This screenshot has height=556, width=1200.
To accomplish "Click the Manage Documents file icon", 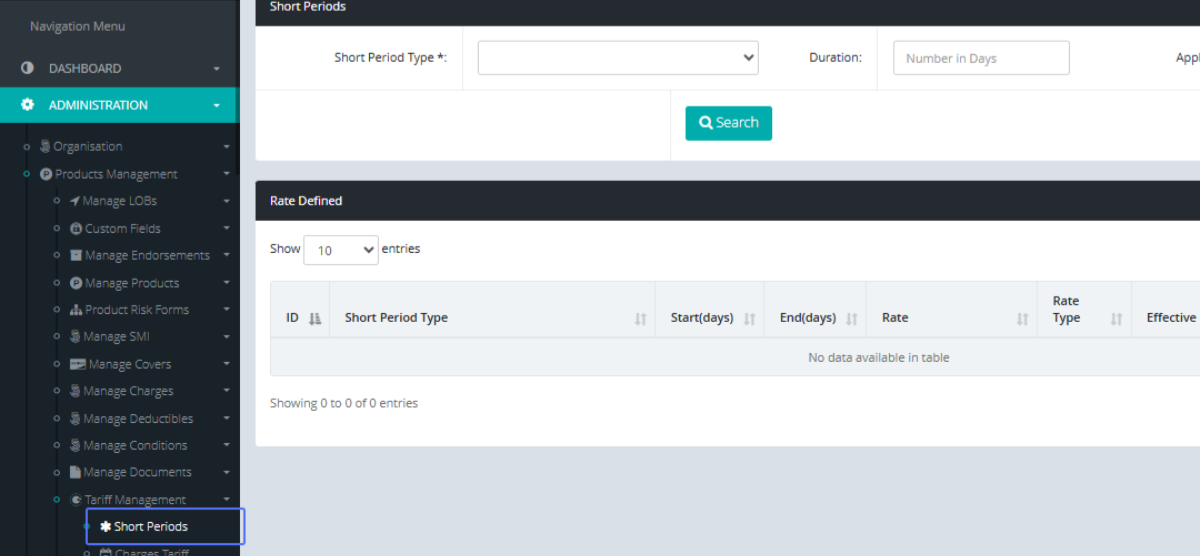I will [75, 472].
